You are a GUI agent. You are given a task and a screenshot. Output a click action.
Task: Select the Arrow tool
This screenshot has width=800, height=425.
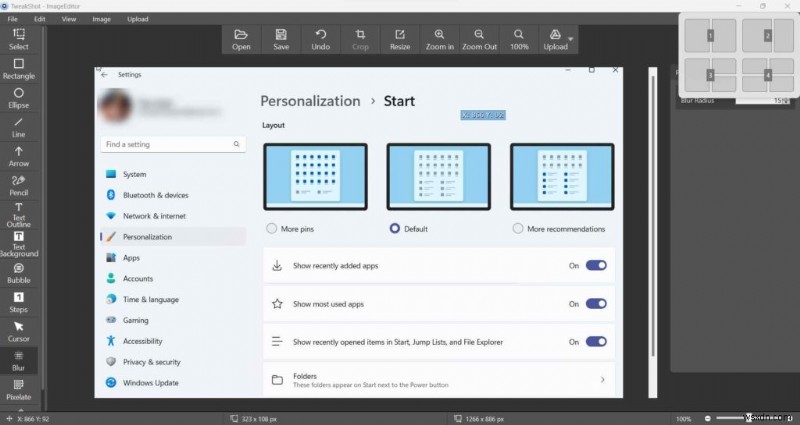tap(18, 157)
